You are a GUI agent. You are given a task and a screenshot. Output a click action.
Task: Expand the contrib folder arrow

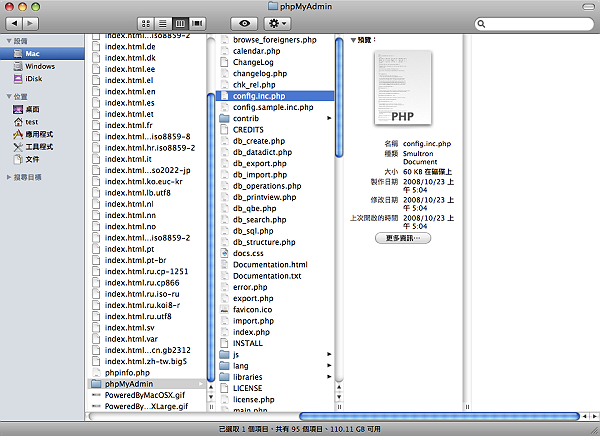click(x=329, y=118)
